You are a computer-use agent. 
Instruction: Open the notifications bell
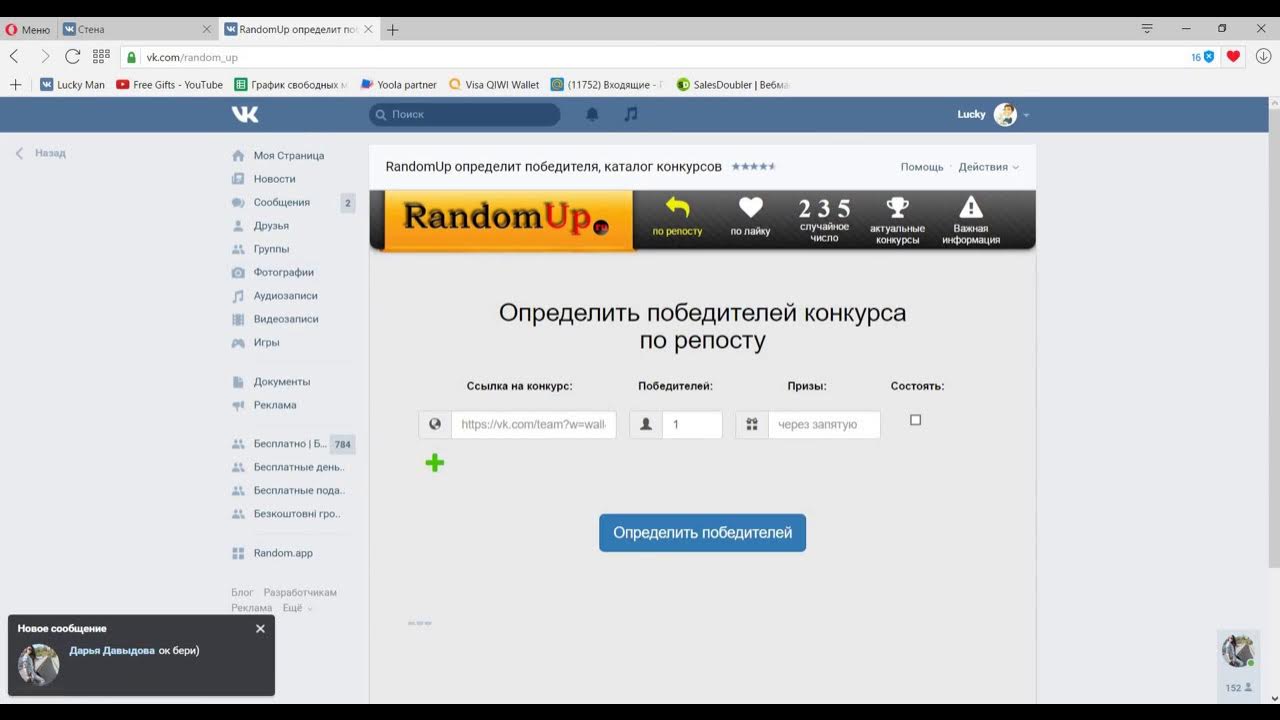point(592,114)
